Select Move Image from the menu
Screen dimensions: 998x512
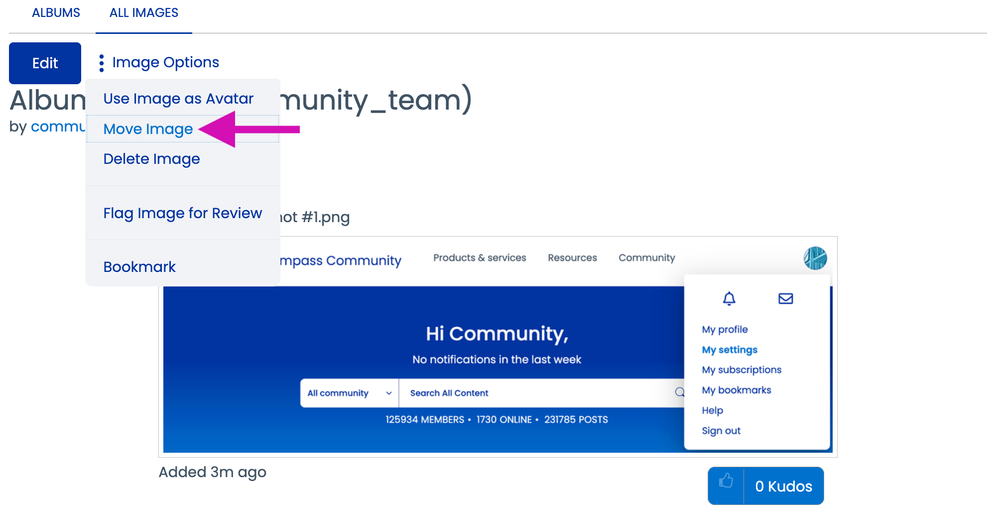148,129
